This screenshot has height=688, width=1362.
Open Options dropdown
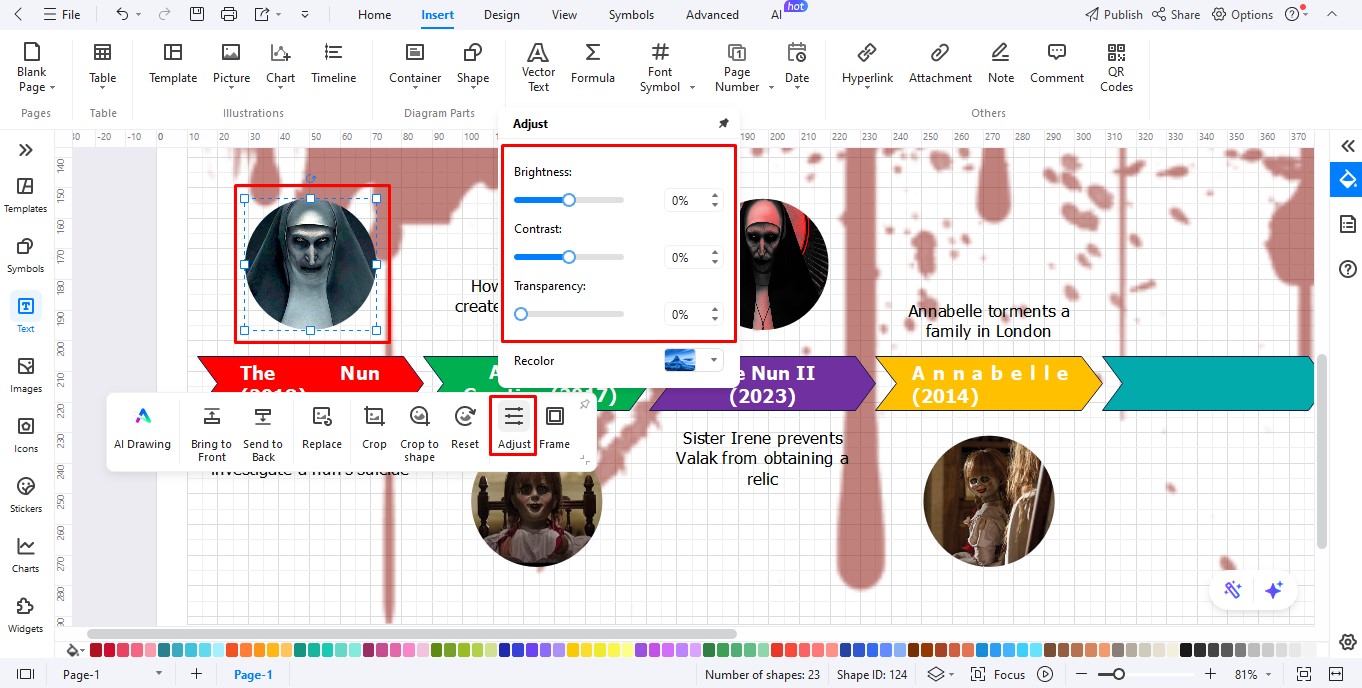point(1242,15)
